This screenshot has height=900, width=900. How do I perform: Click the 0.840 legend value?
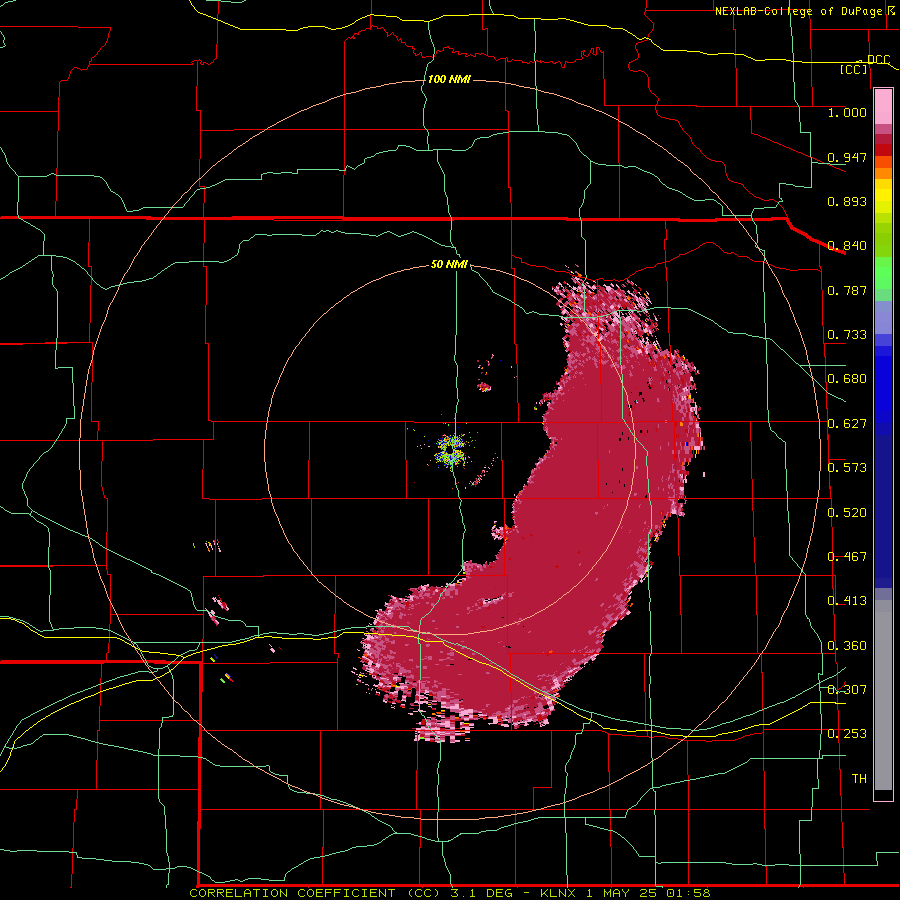click(847, 246)
